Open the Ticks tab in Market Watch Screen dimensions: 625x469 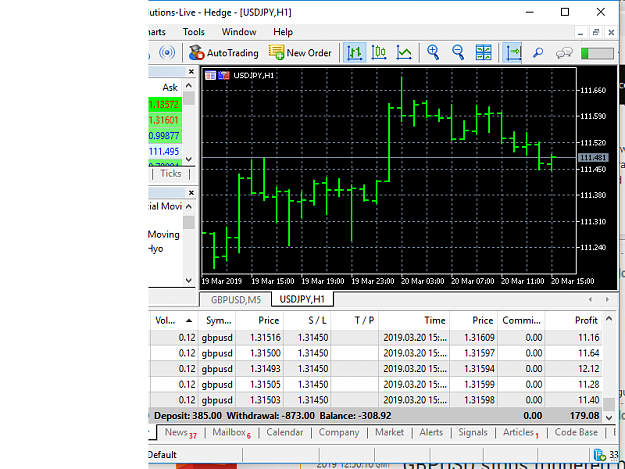171,174
